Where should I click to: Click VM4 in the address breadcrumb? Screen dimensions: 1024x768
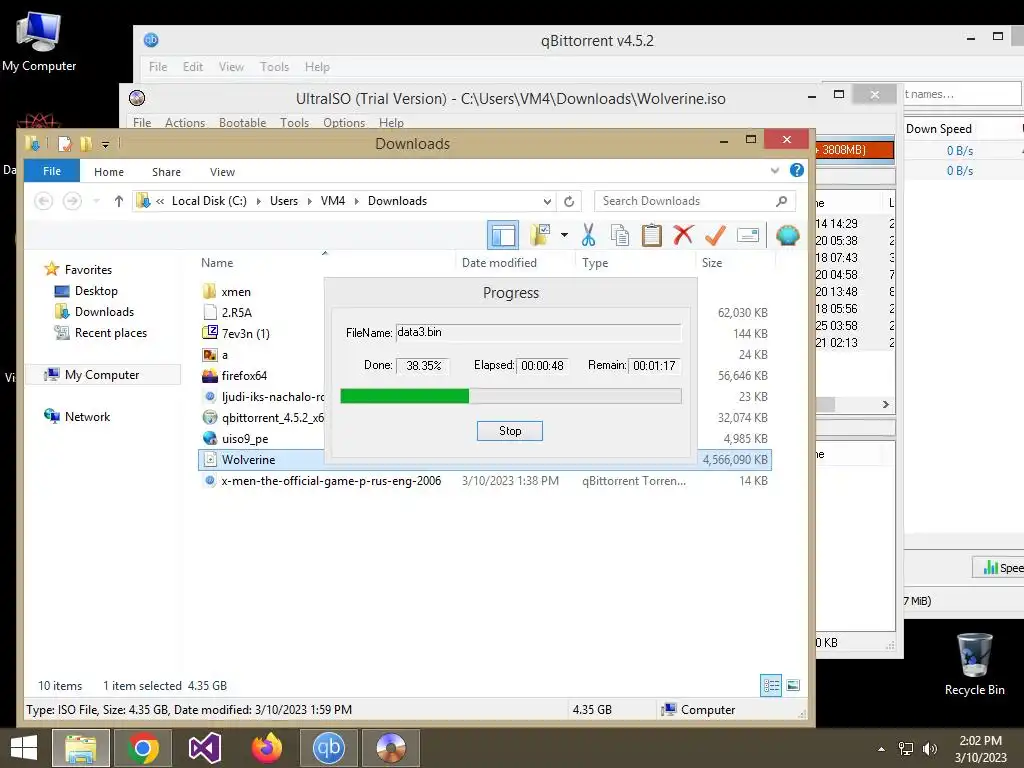click(x=332, y=201)
